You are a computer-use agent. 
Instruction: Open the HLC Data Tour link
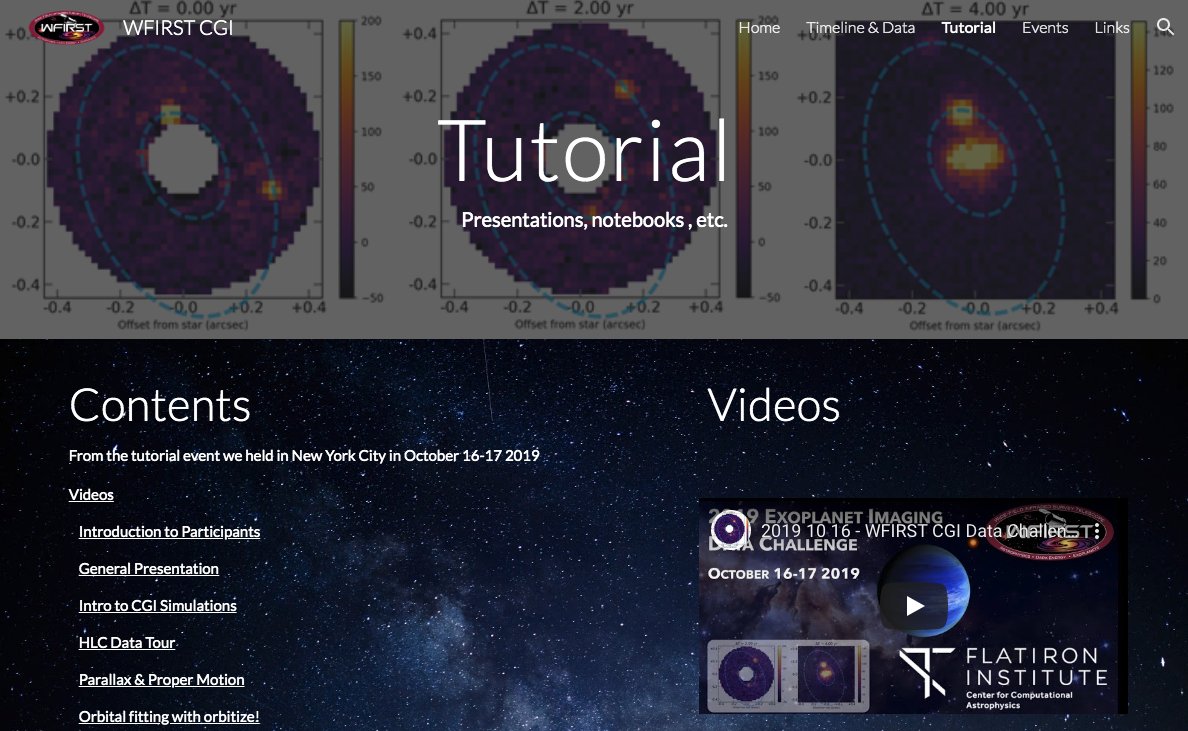pos(127,643)
